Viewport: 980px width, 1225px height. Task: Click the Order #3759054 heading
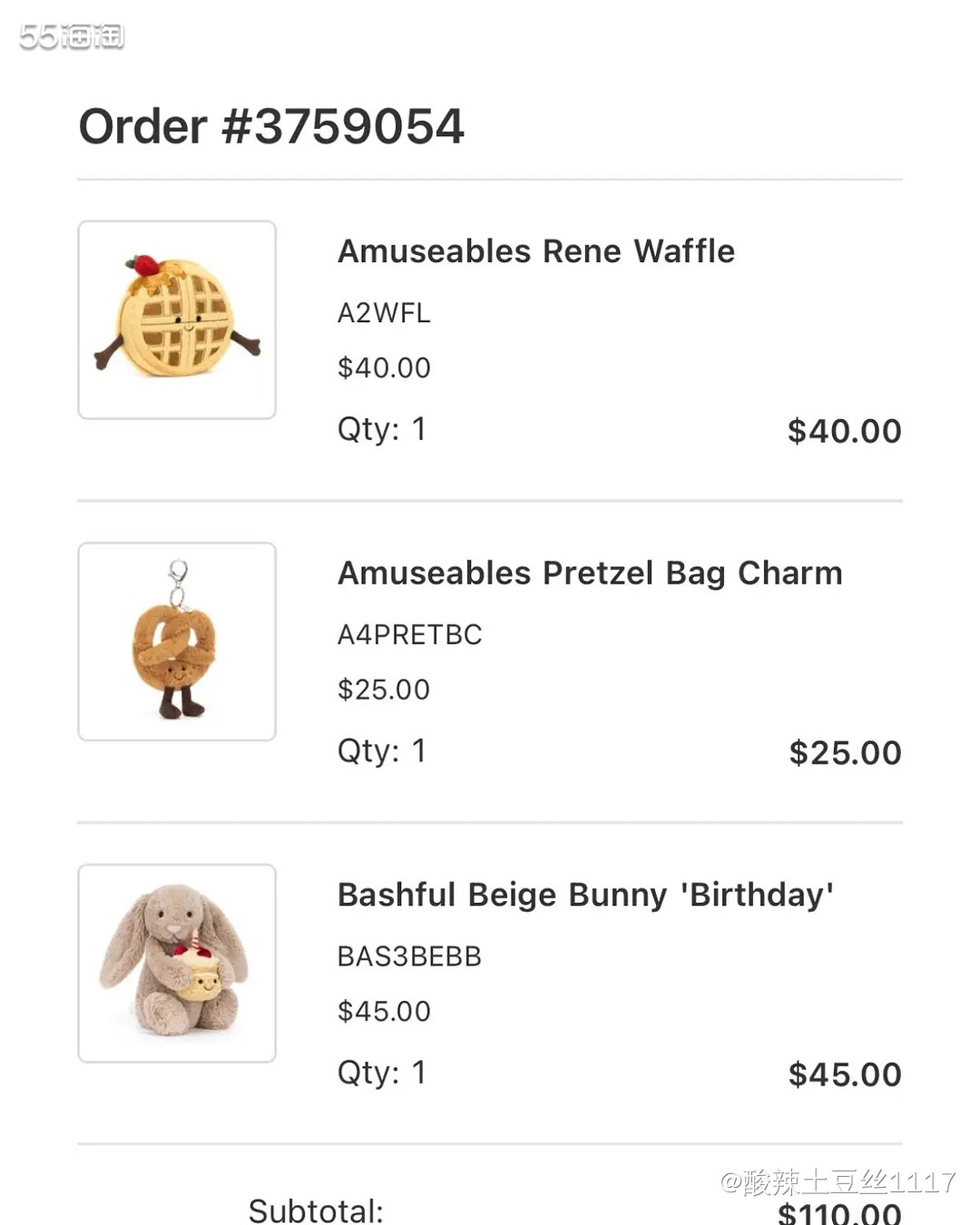271,126
